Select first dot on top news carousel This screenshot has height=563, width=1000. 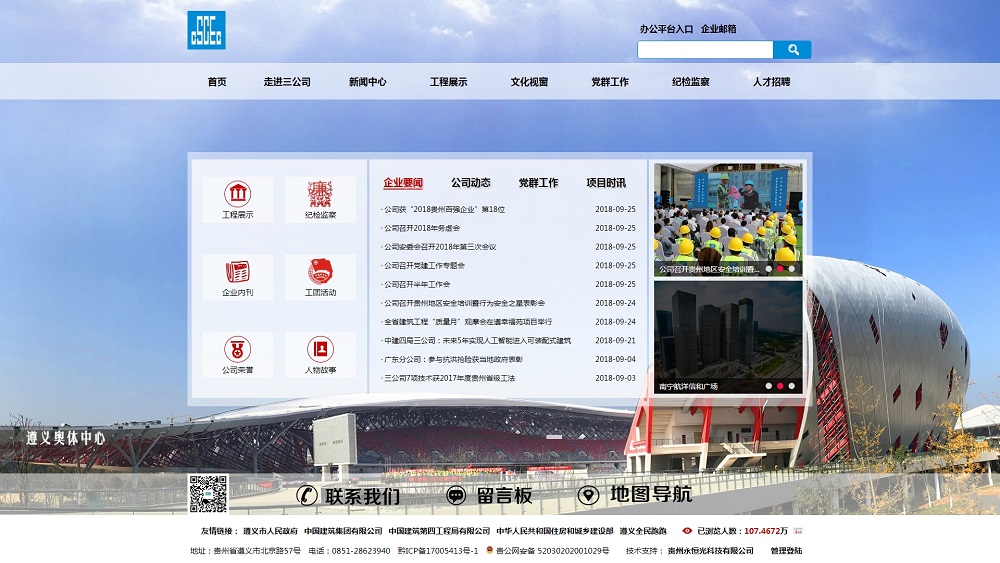click(769, 269)
